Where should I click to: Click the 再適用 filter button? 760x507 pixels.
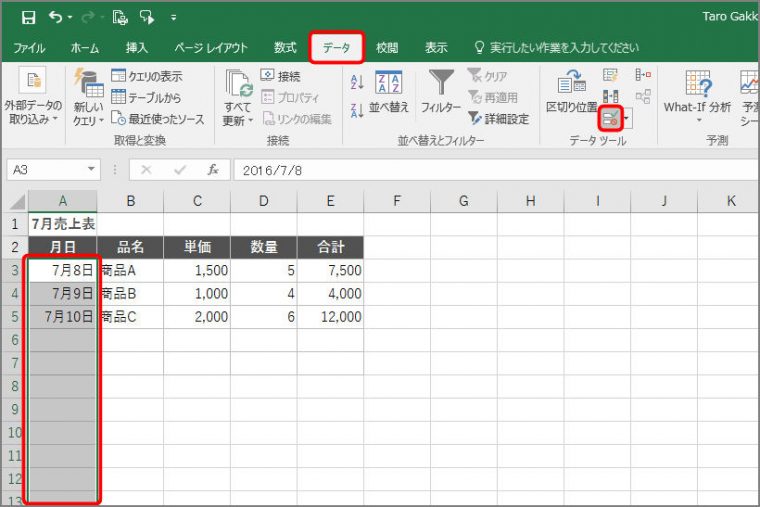tap(492, 97)
